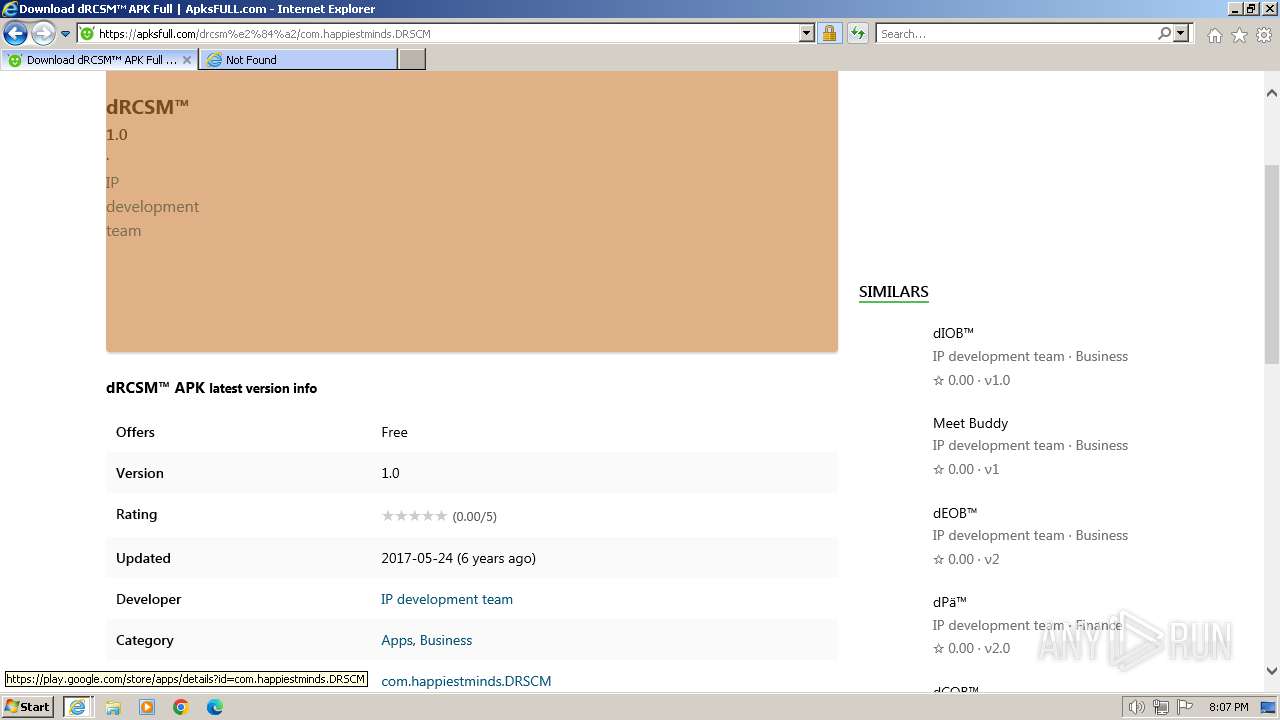Click the dRCSM™ title heading

point(147,107)
